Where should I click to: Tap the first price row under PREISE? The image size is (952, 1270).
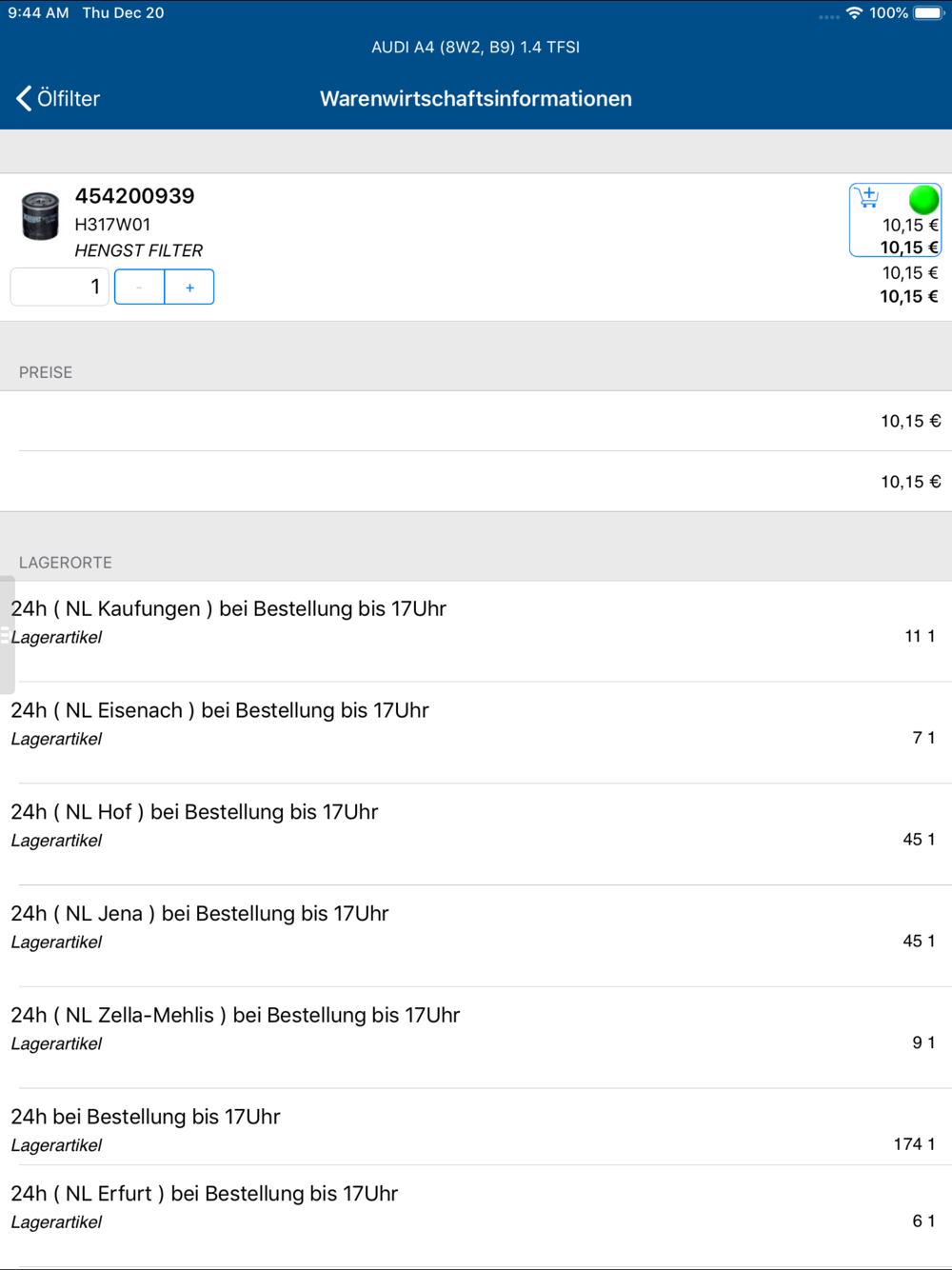point(476,421)
